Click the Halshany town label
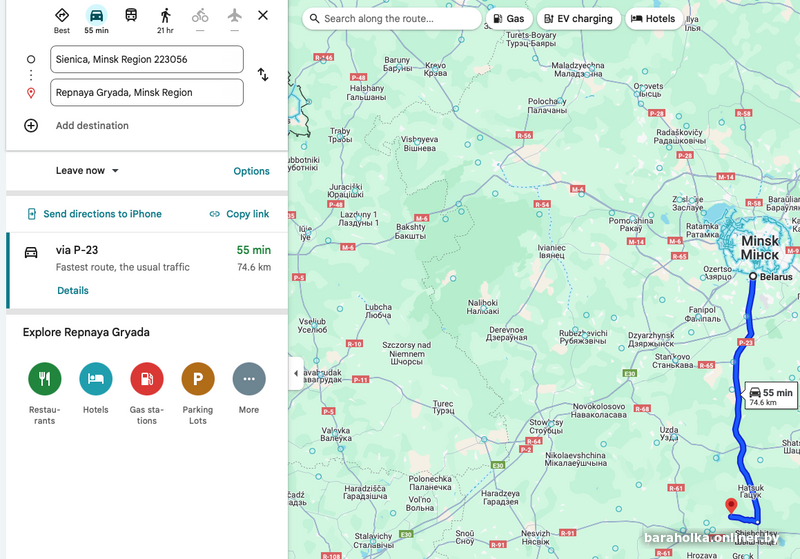 (366, 92)
